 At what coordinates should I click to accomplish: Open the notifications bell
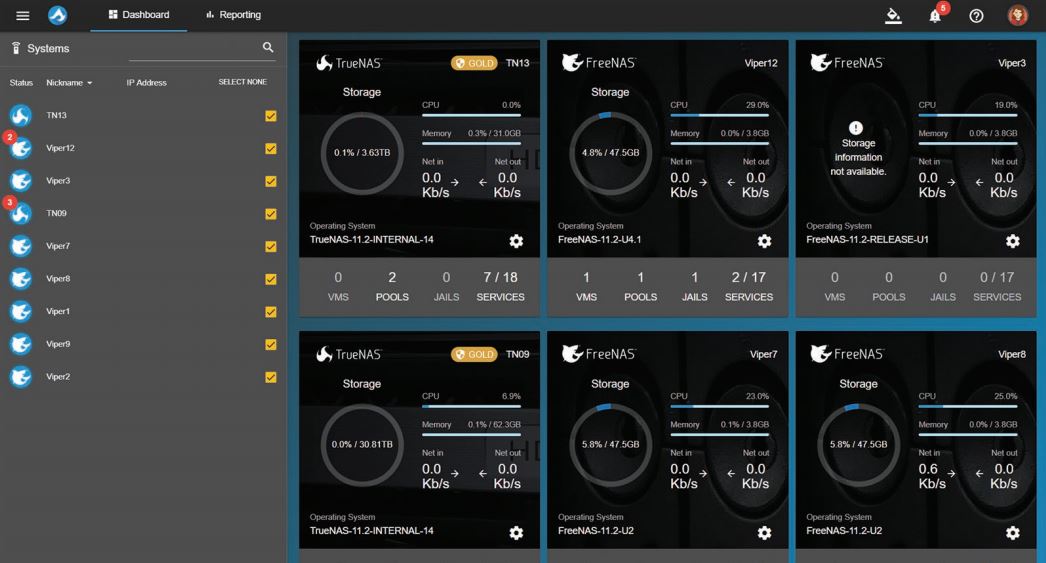[x=935, y=16]
